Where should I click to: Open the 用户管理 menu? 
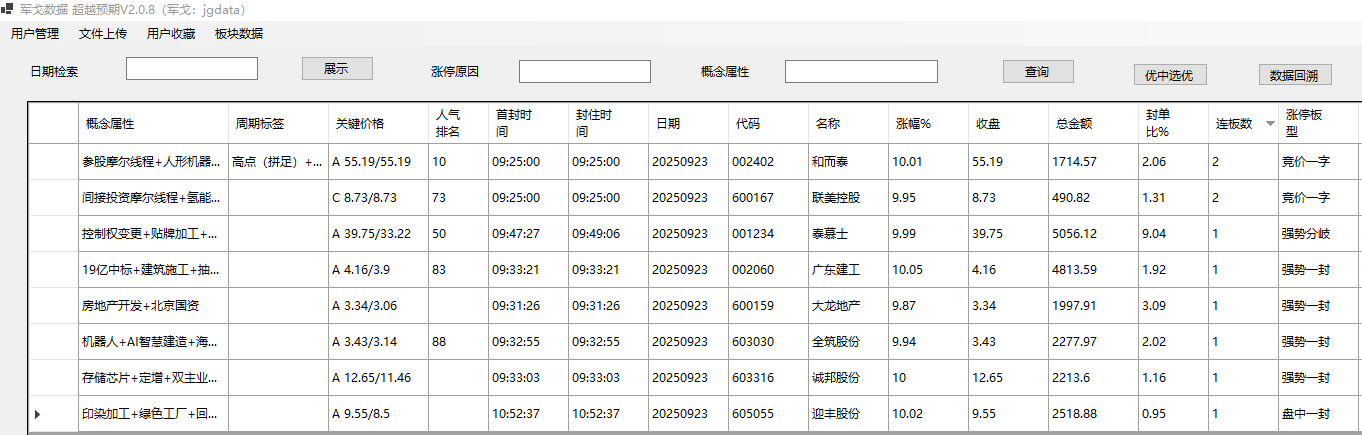pyautogui.click(x=35, y=34)
